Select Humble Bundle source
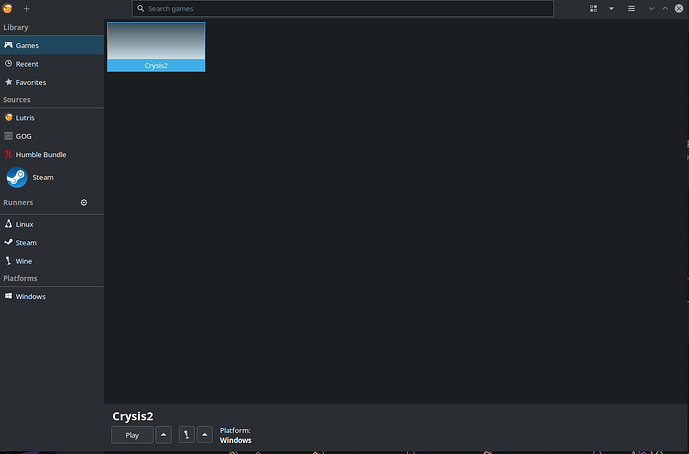The height and width of the screenshot is (454, 689). 52,155
